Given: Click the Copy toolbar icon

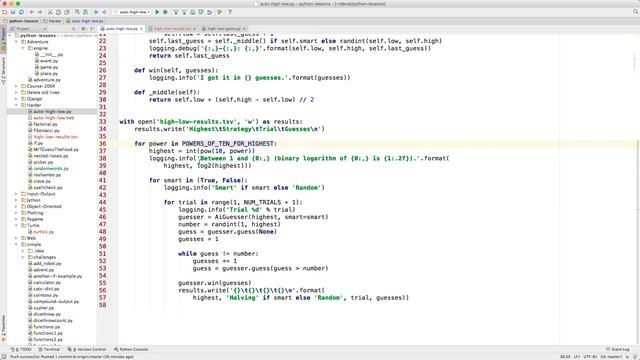Looking at the screenshot, I should [x=58, y=12].
